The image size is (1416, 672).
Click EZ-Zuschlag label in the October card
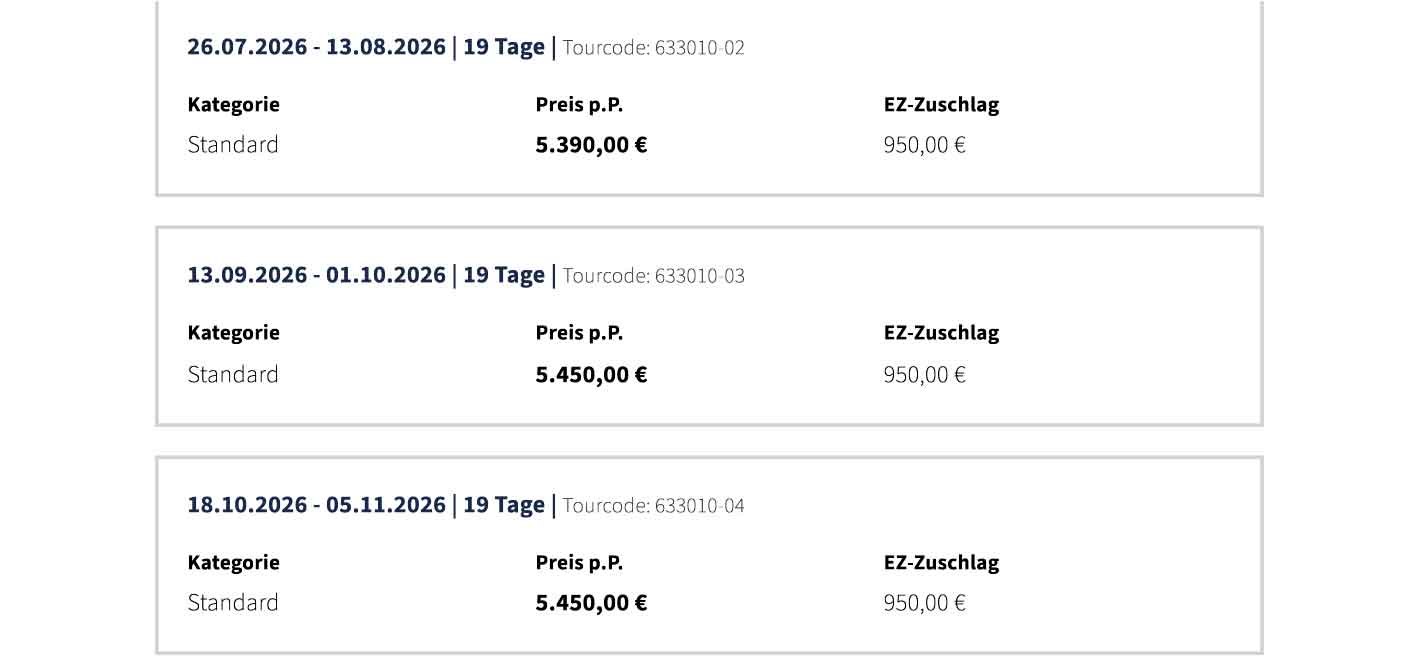tap(941, 563)
